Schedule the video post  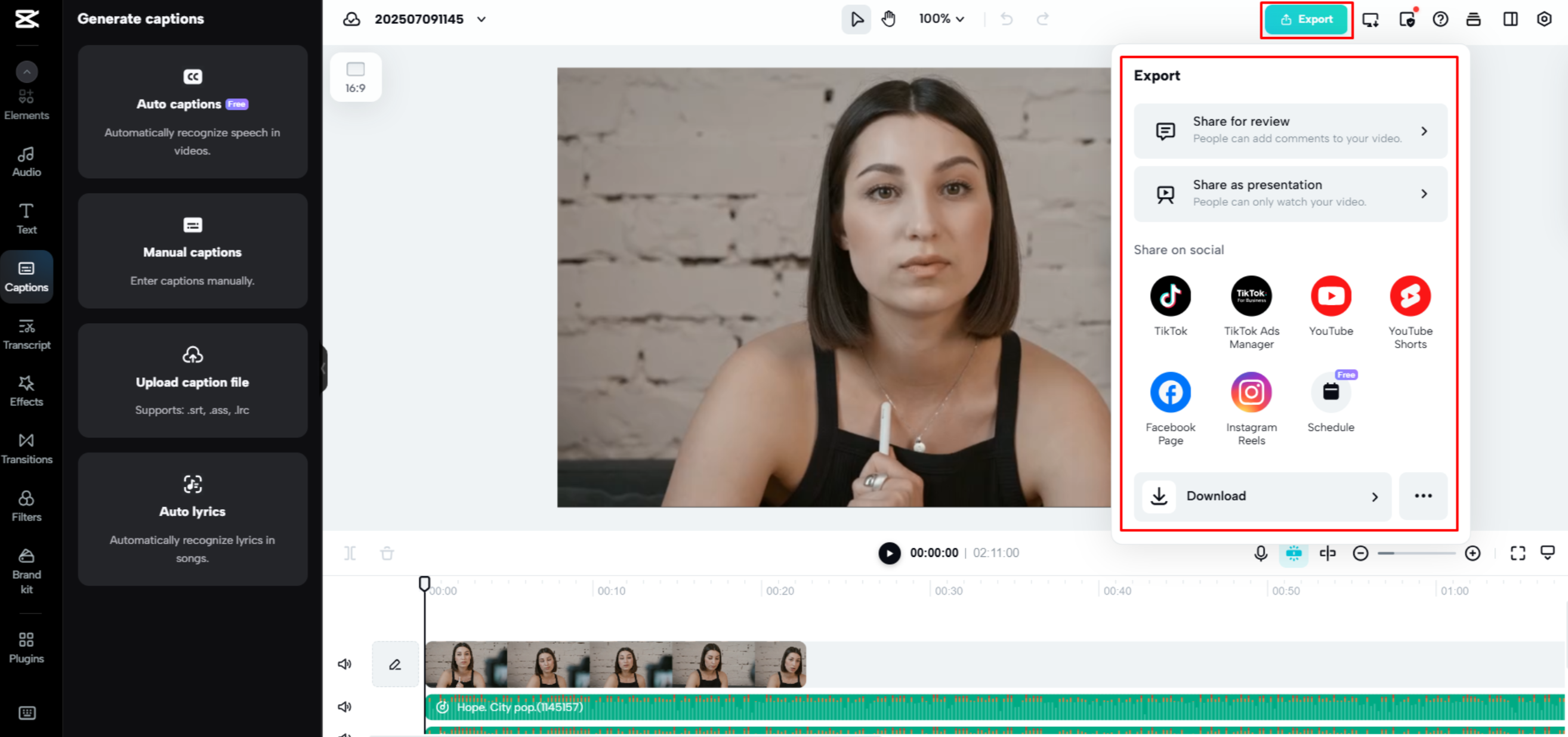pos(1331,392)
